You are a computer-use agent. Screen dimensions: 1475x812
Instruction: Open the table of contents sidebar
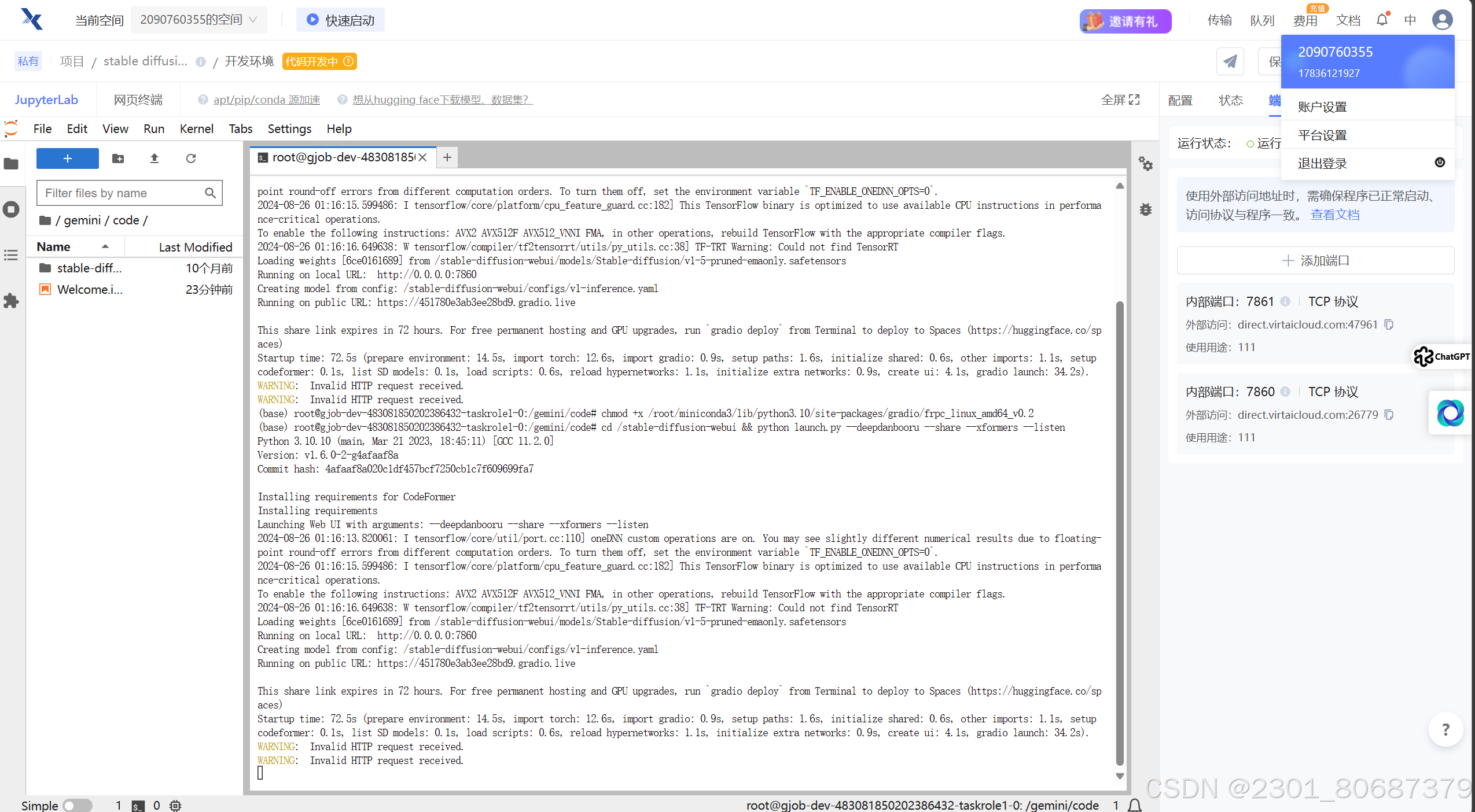[11, 255]
